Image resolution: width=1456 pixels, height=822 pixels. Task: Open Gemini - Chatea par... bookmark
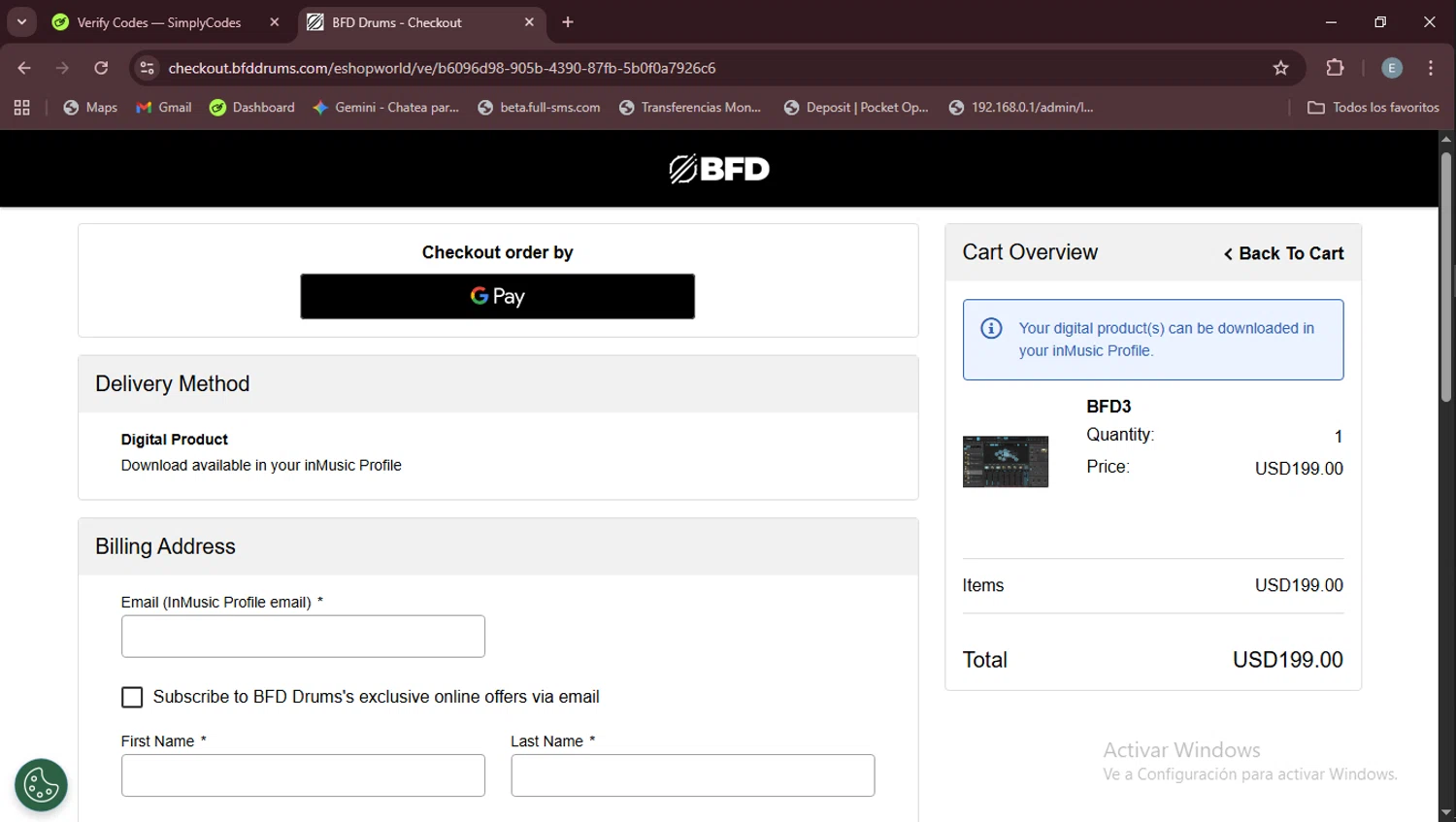click(385, 108)
